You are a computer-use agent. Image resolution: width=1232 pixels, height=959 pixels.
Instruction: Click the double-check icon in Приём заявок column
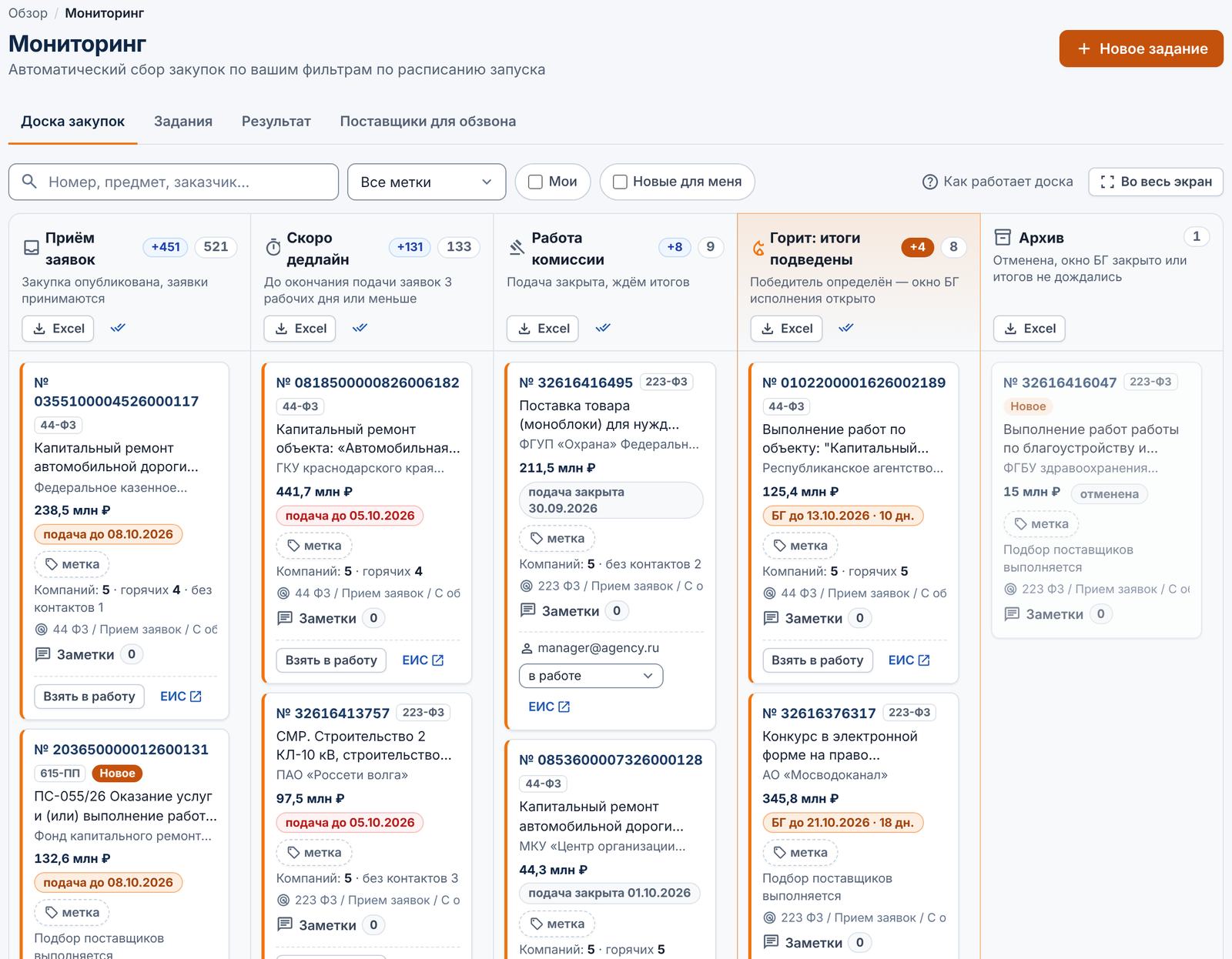118,329
